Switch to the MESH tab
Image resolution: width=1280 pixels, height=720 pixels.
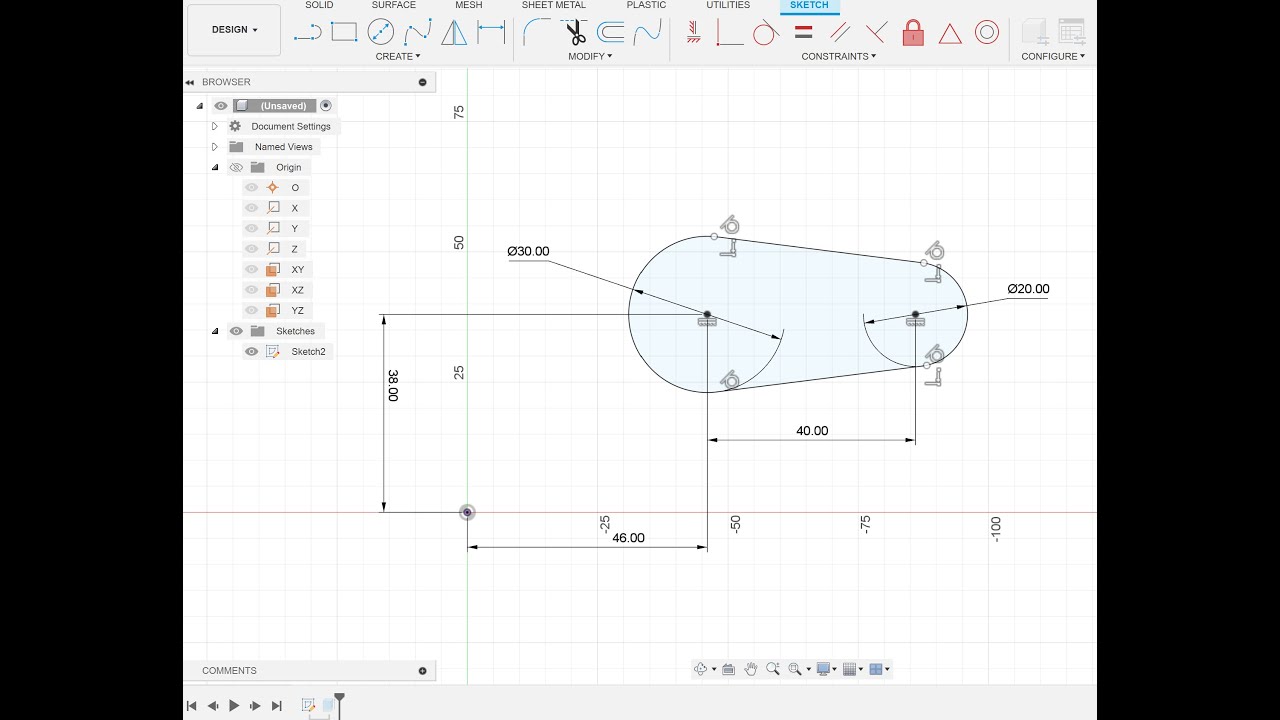469,5
